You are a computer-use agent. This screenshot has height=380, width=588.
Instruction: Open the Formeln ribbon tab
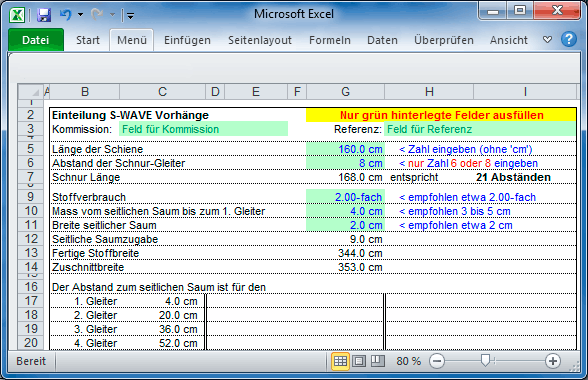click(x=330, y=40)
